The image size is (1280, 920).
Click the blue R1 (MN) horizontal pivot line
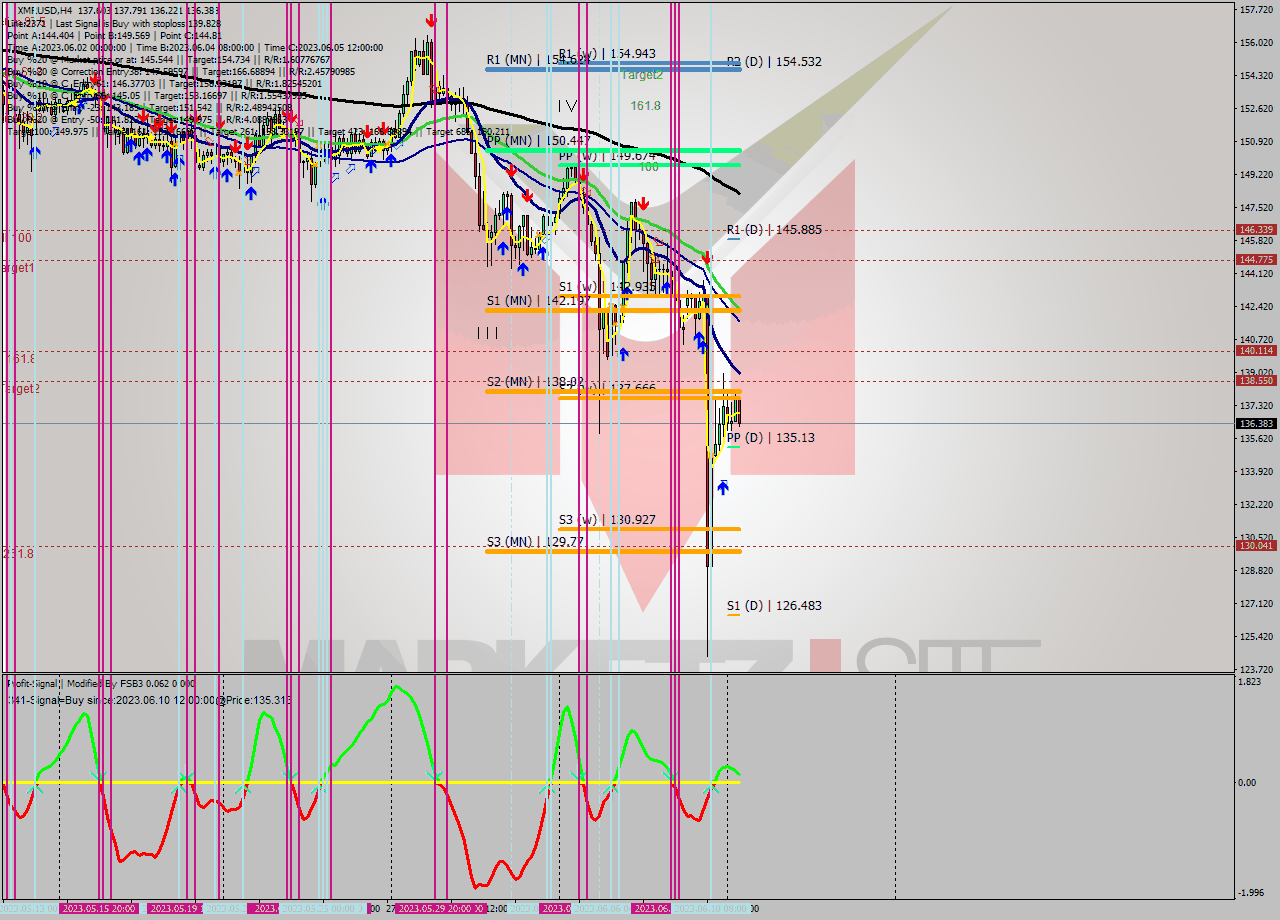click(613, 68)
